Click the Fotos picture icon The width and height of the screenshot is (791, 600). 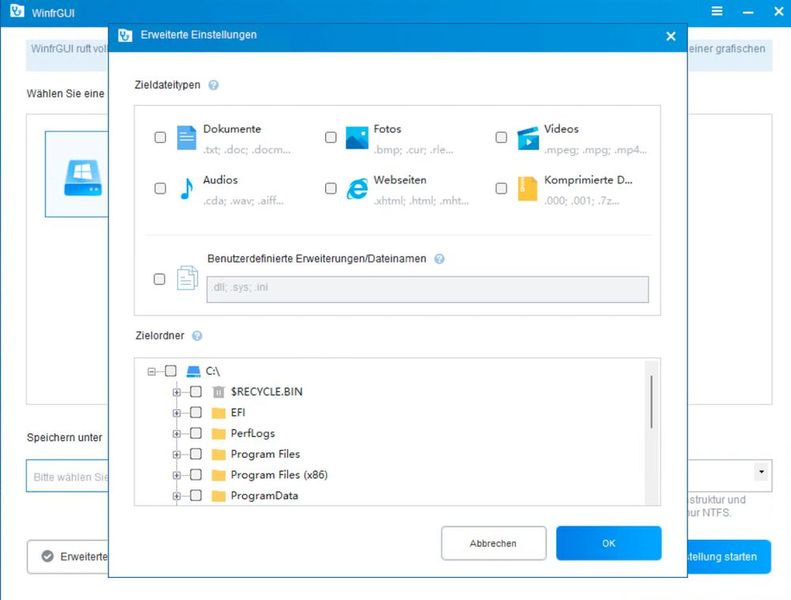357,138
